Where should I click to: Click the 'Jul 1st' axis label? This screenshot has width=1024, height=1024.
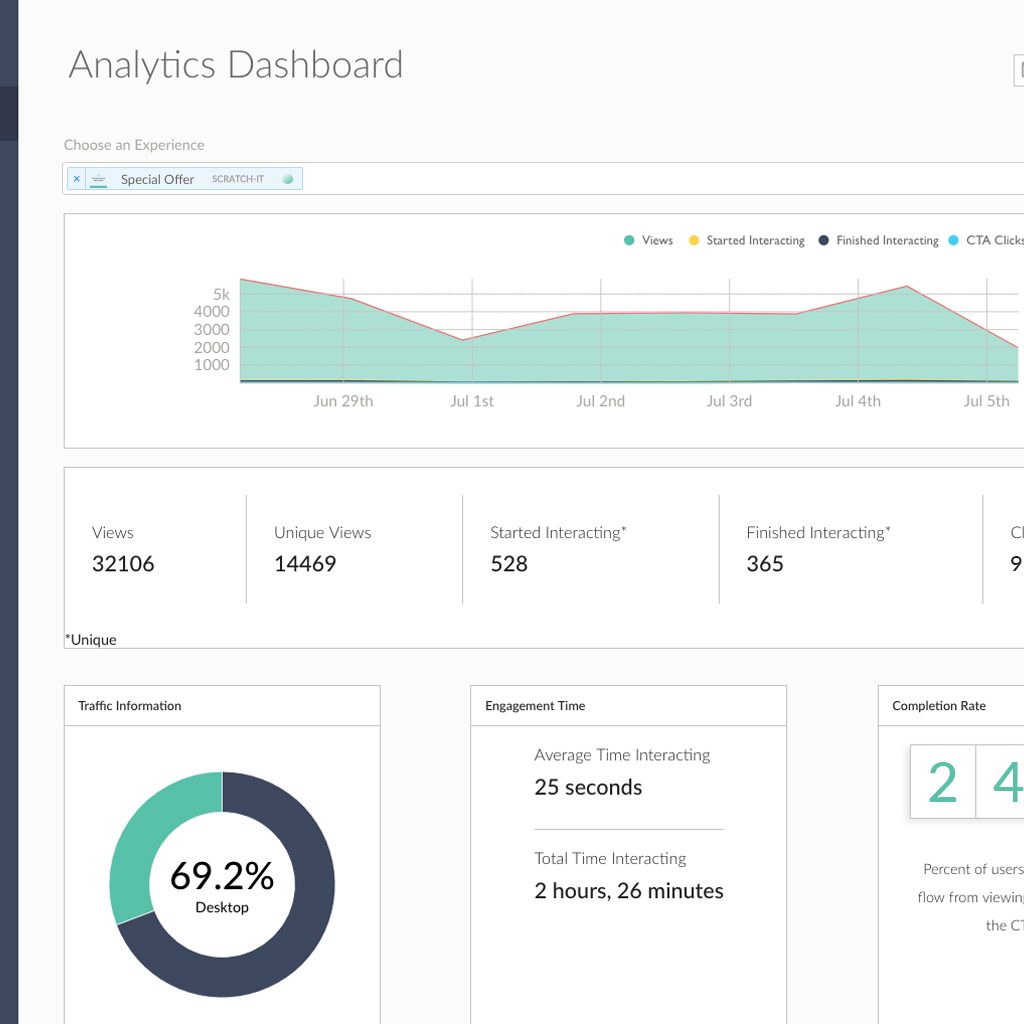(x=472, y=401)
